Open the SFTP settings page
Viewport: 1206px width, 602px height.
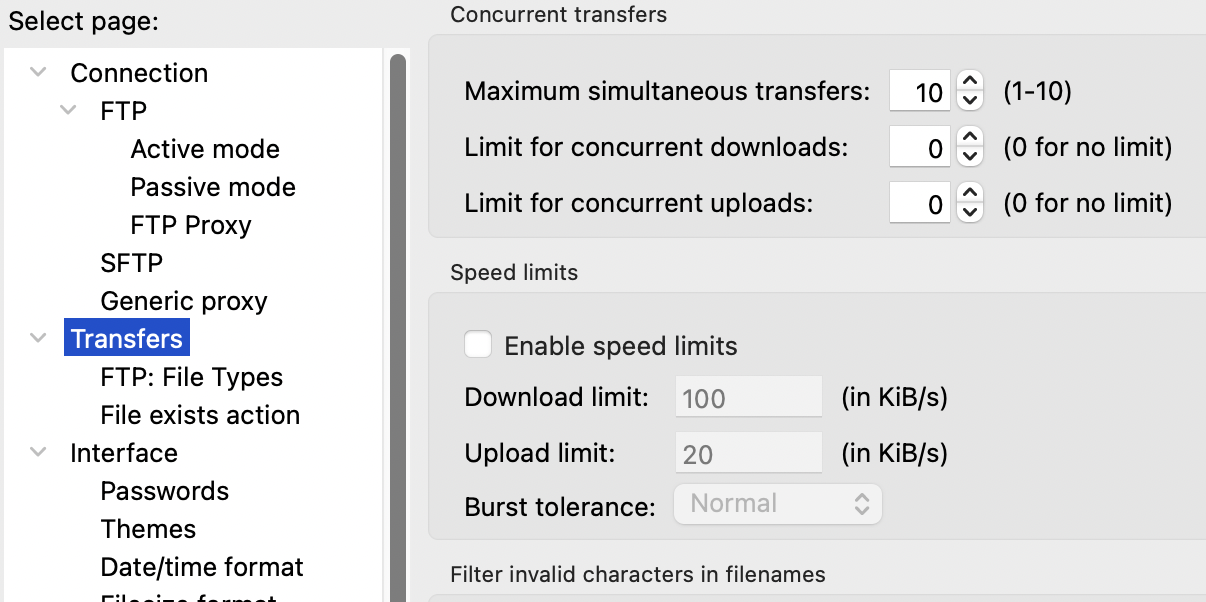pos(129,262)
